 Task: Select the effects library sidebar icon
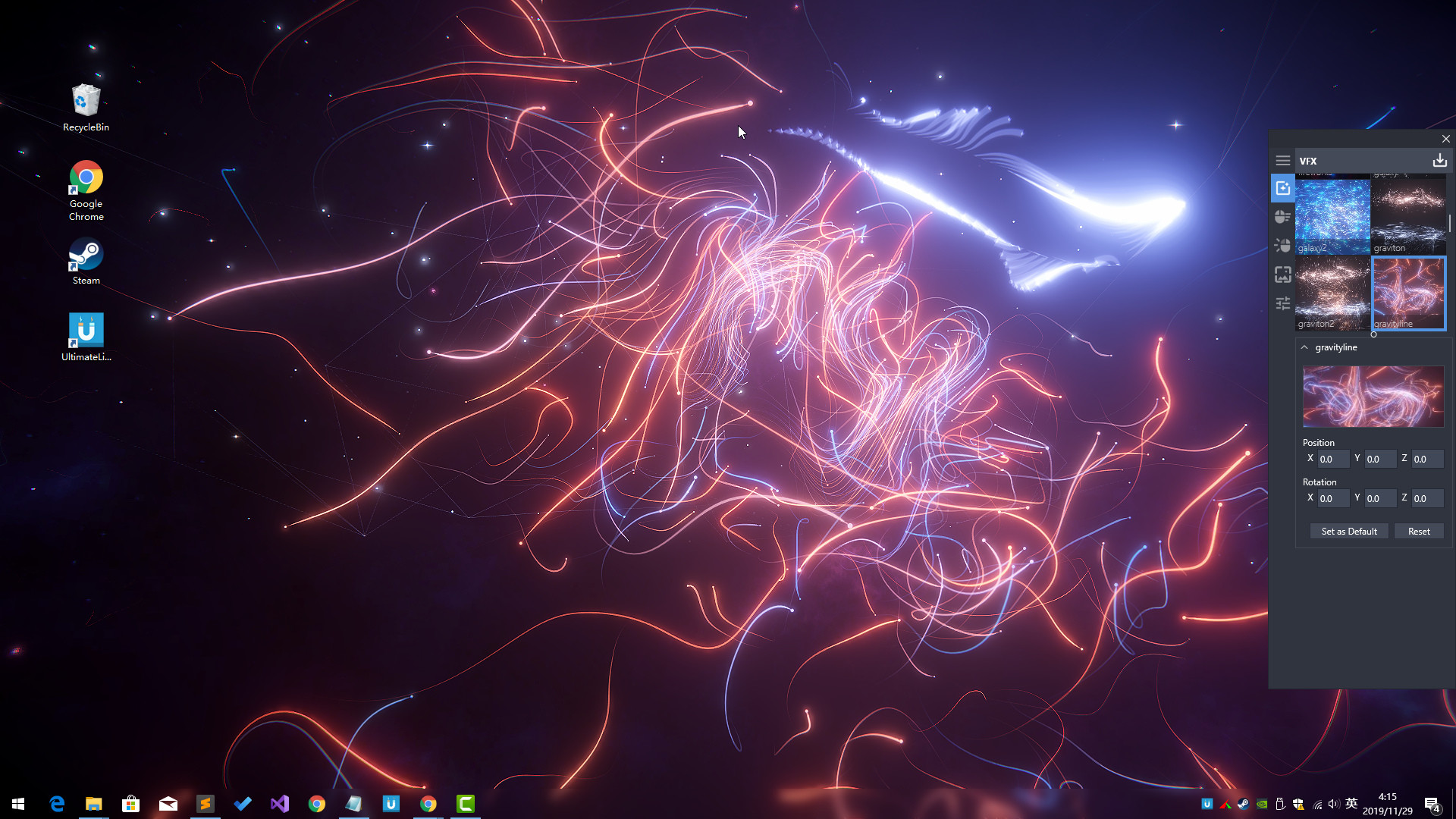coord(1282,187)
